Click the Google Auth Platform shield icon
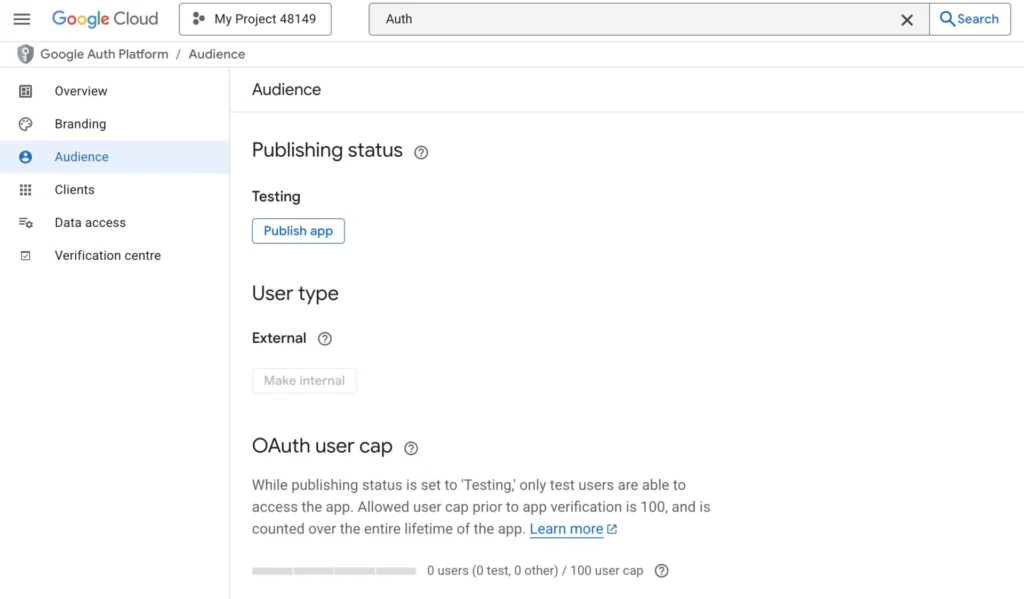 [x=25, y=54]
